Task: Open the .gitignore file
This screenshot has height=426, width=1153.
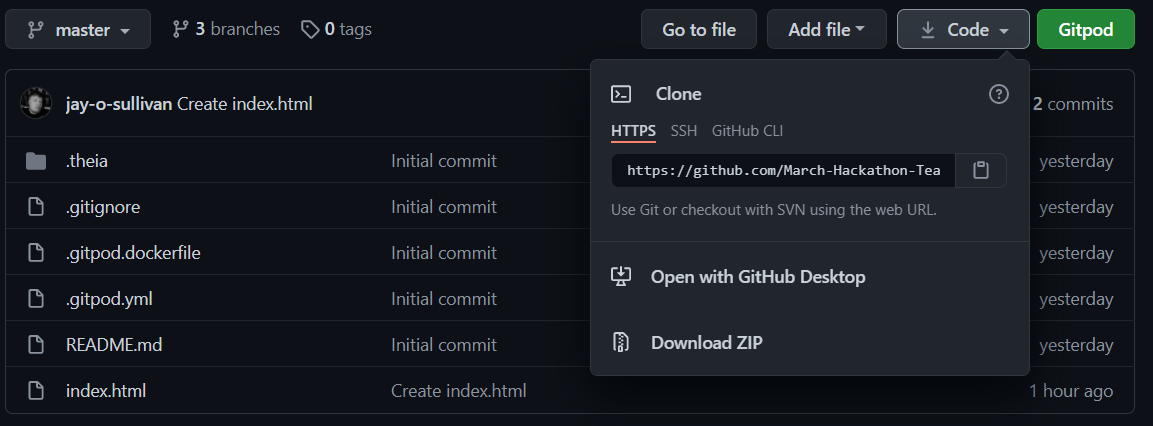Action: (103, 207)
